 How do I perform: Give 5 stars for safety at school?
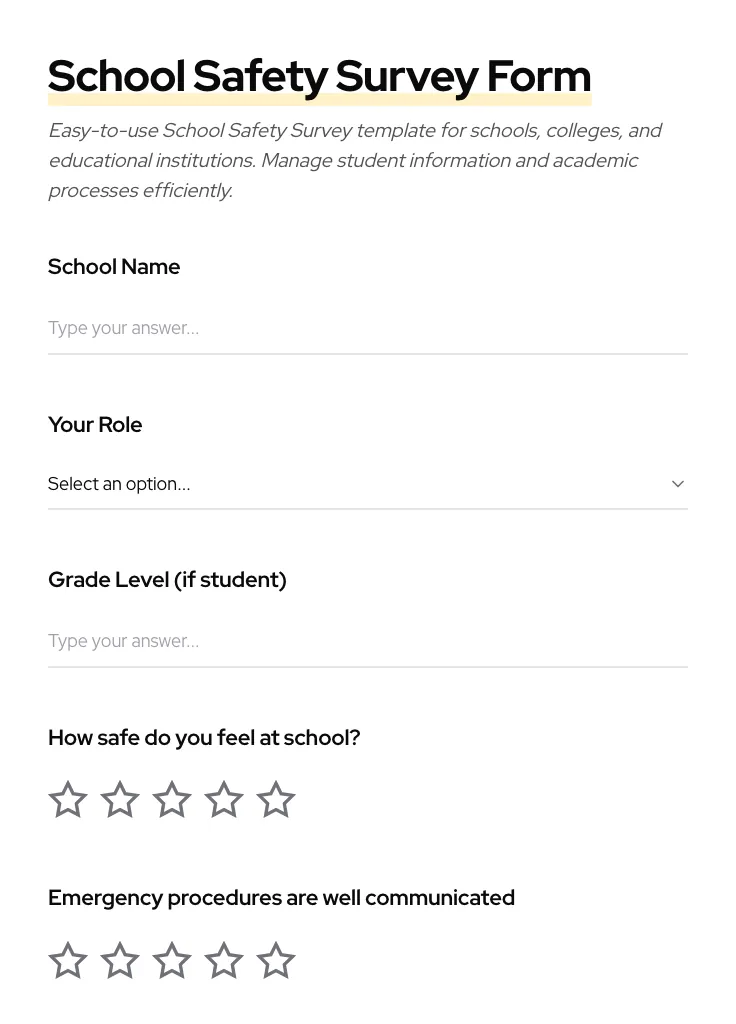click(x=275, y=799)
